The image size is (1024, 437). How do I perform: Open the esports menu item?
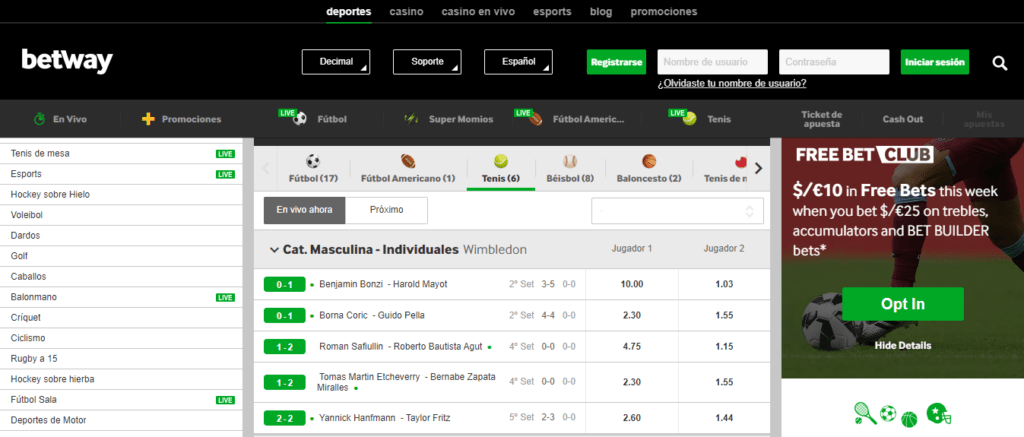(x=552, y=12)
